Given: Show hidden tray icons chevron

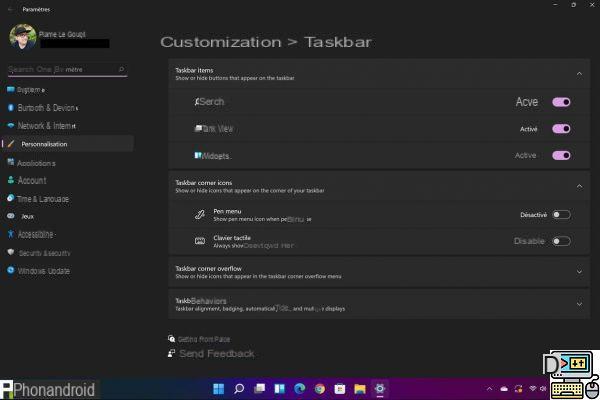Looking at the screenshot, I should [x=489, y=389].
